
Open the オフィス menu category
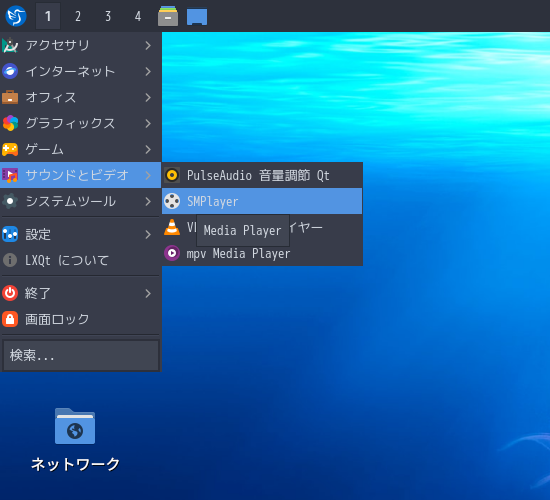(81, 97)
